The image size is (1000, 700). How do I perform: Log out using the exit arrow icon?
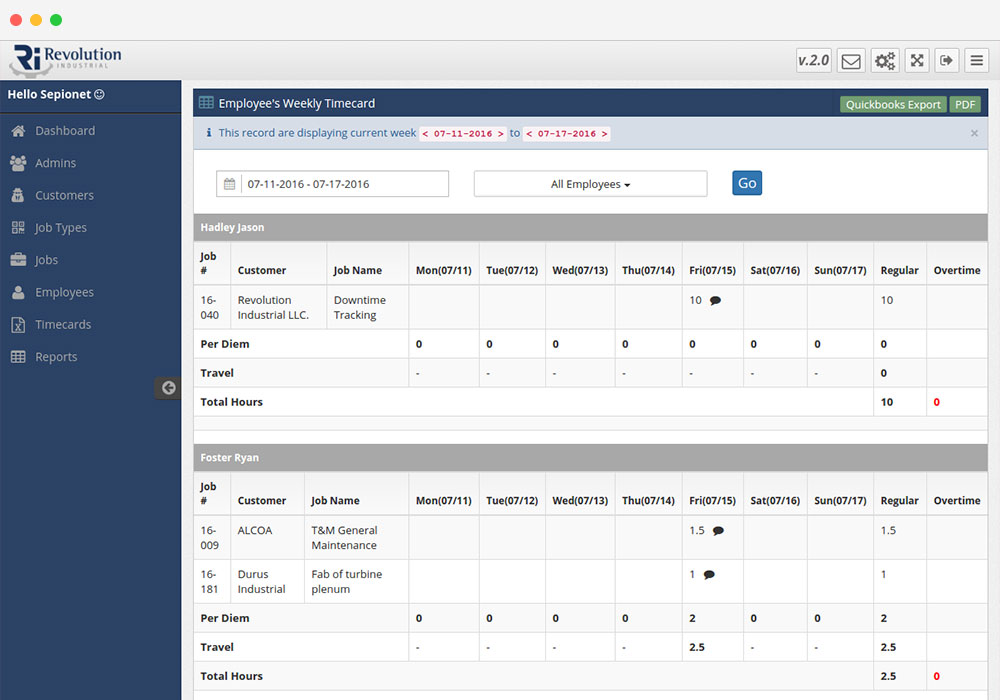pos(947,60)
